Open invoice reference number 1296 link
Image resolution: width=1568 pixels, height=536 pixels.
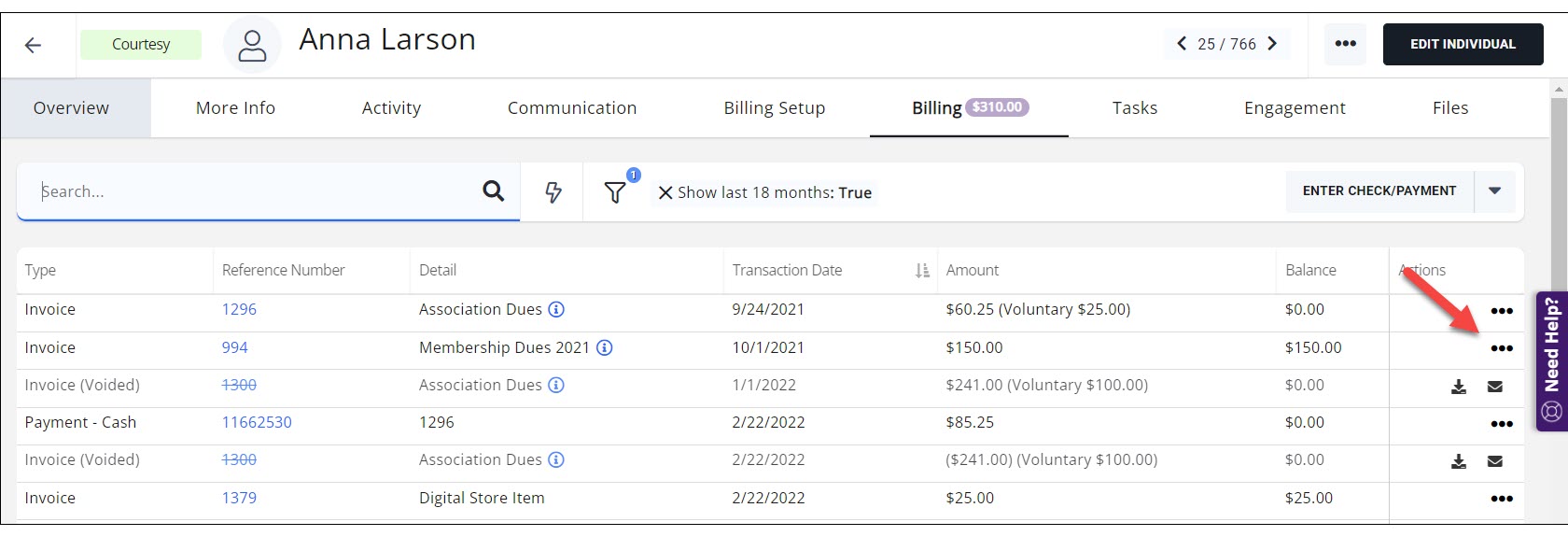(239, 309)
